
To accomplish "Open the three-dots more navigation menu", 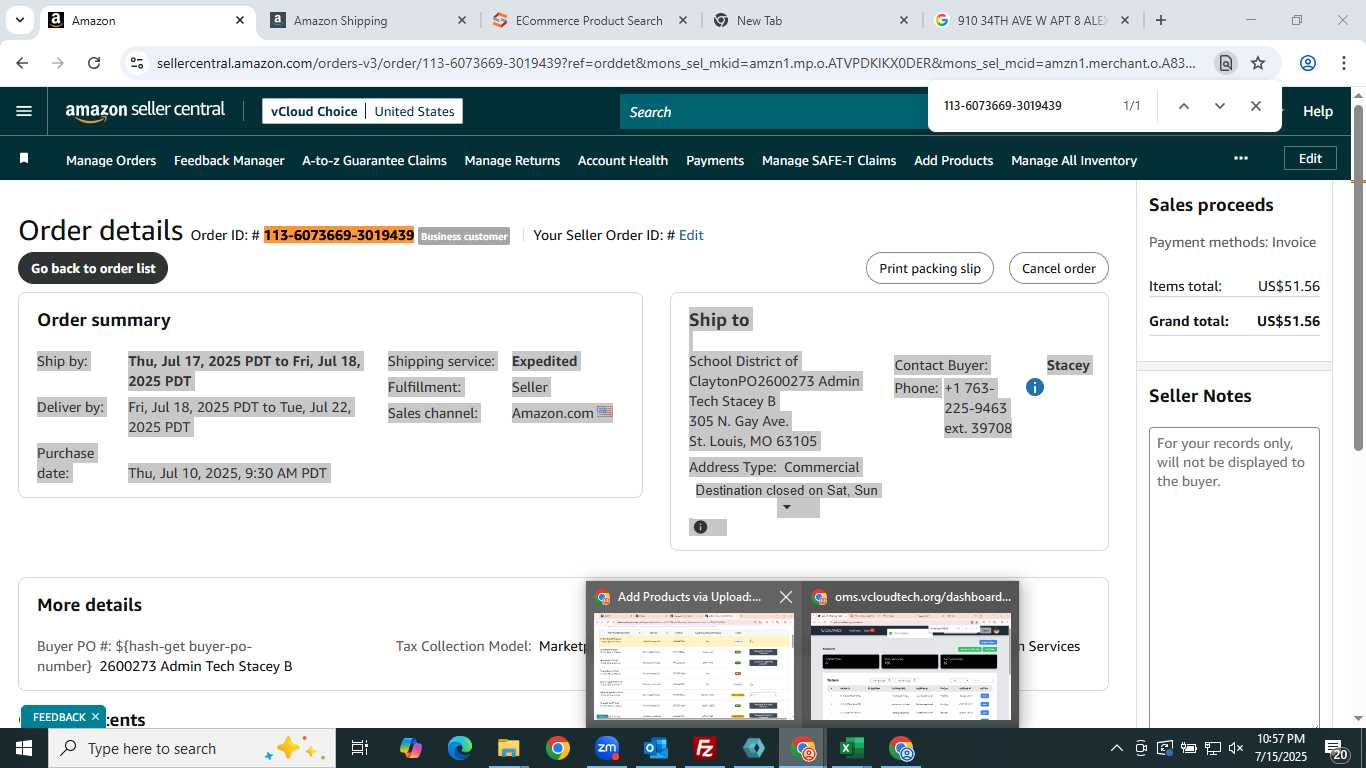I will 1241,158.
